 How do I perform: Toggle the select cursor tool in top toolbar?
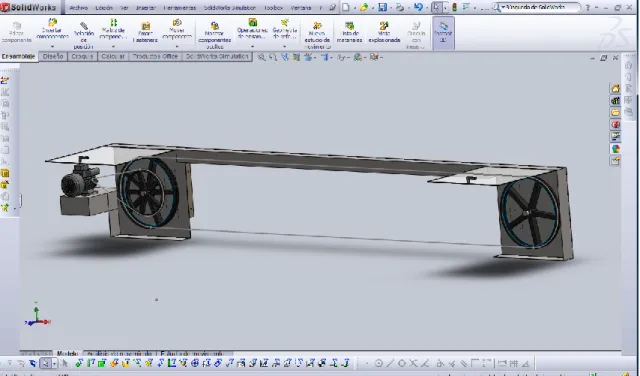click(x=436, y=7)
